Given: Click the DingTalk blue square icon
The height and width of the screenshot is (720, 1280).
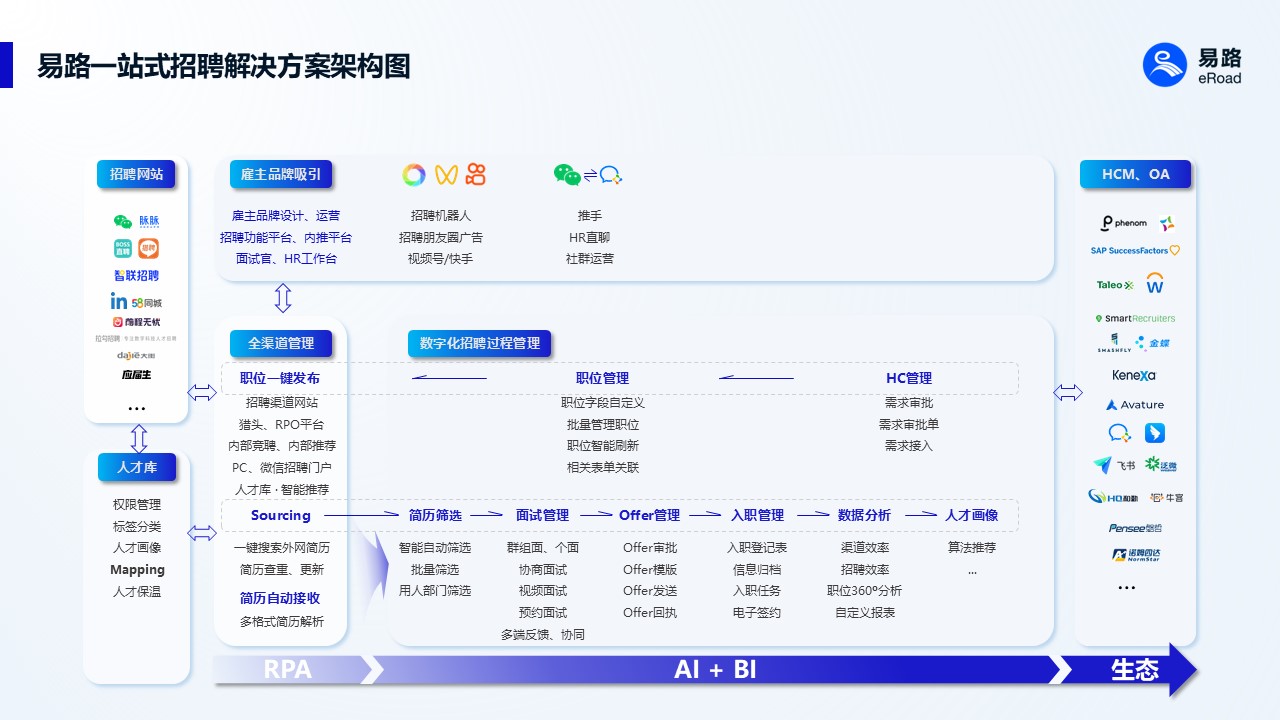Looking at the screenshot, I should tap(1155, 433).
